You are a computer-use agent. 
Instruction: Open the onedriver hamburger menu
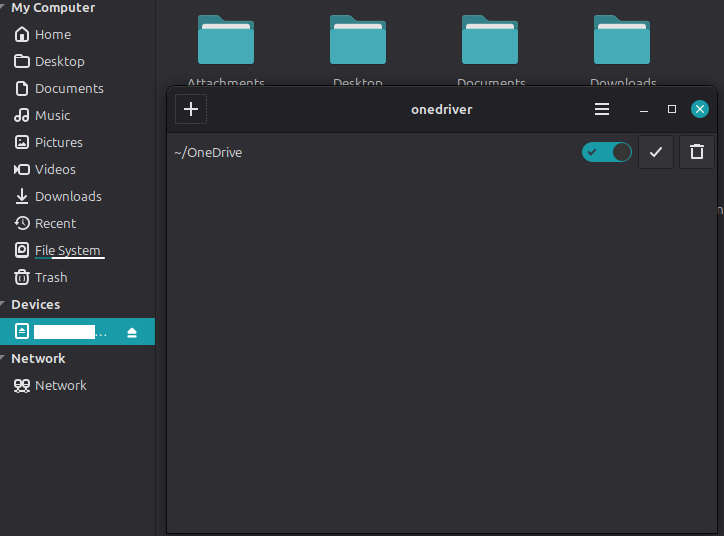click(601, 109)
